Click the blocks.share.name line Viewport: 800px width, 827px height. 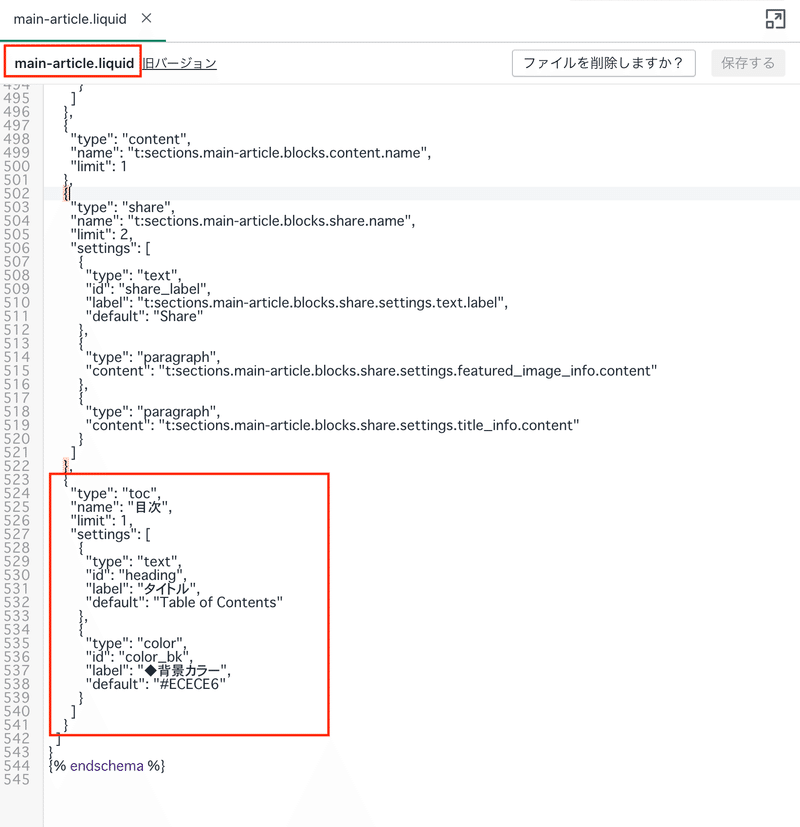coord(243,221)
